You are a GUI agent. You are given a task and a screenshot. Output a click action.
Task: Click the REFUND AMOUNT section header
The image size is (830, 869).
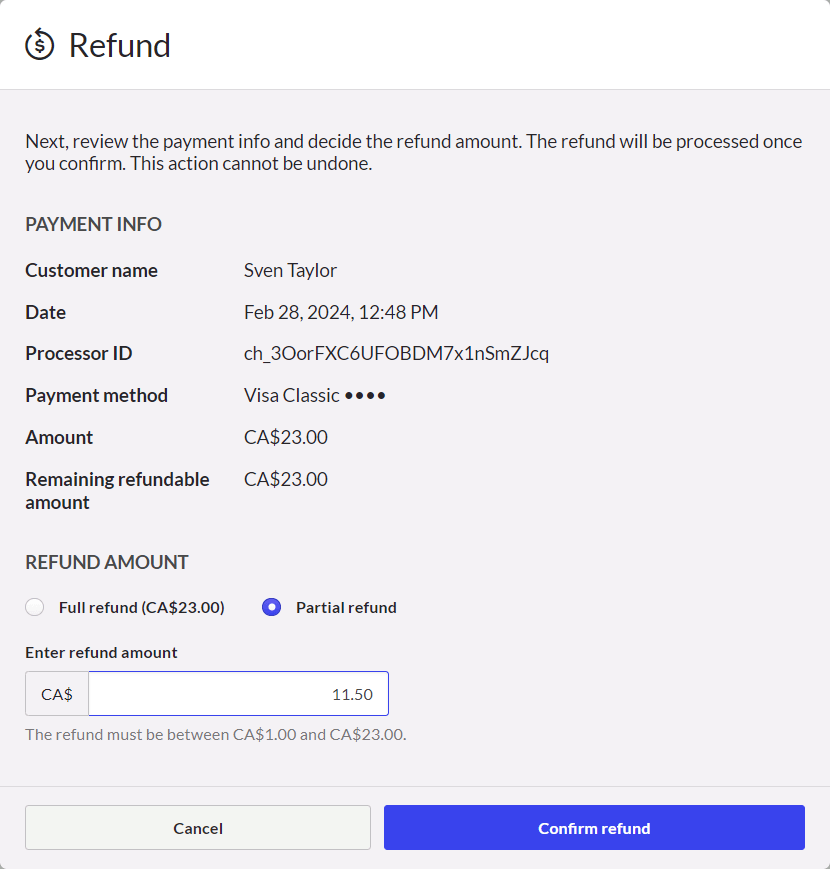click(107, 562)
